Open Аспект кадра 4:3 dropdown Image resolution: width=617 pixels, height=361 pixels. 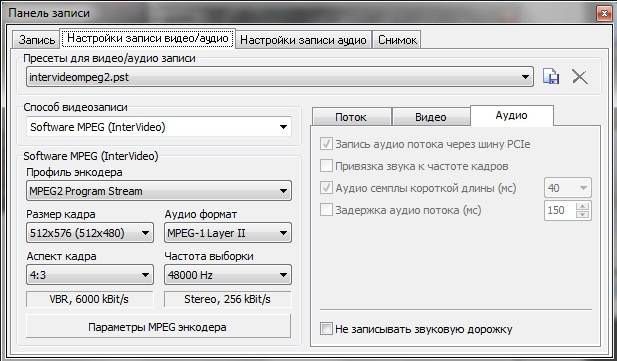click(x=90, y=275)
